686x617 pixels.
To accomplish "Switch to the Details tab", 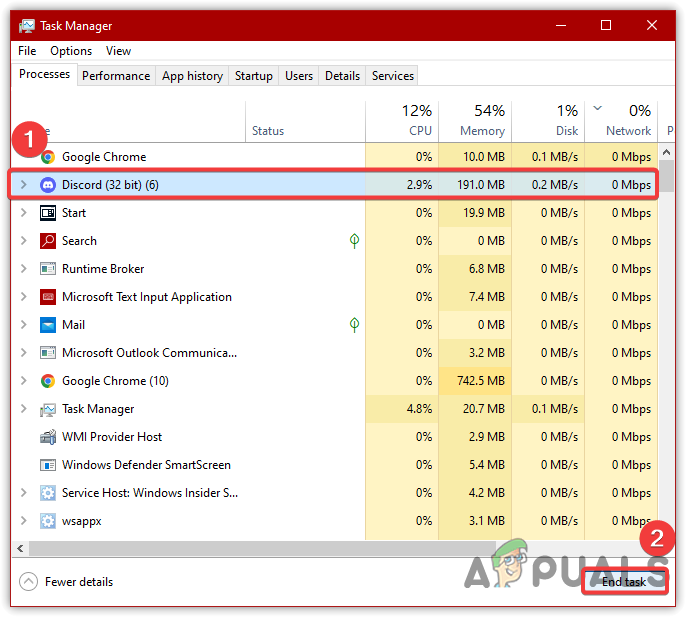I will coord(342,76).
